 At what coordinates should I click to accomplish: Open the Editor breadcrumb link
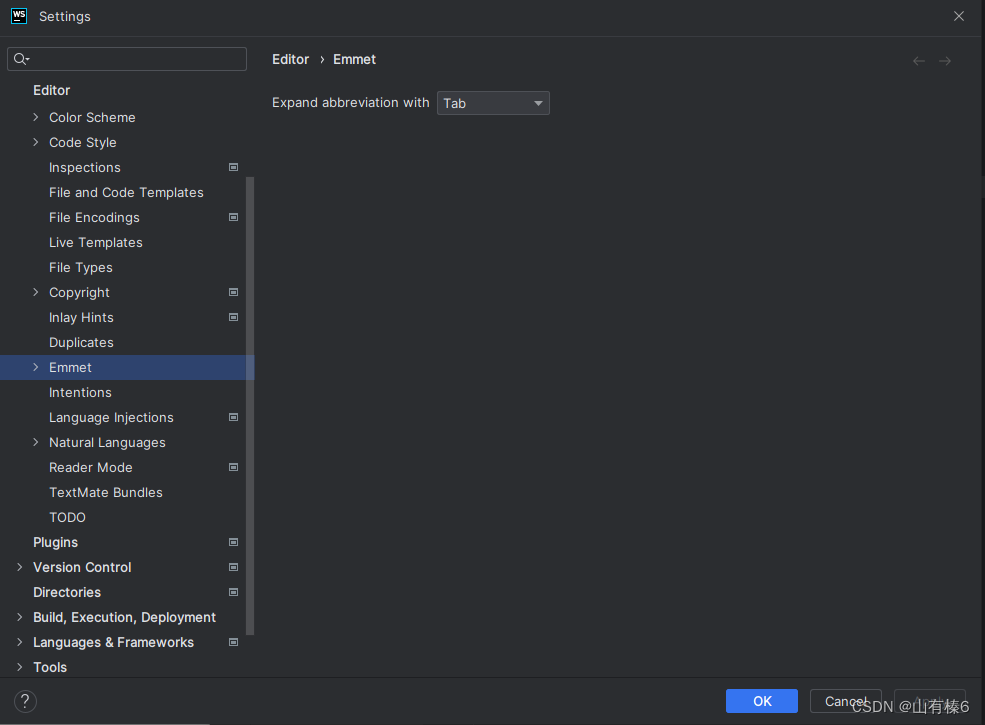click(x=290, y=59)
